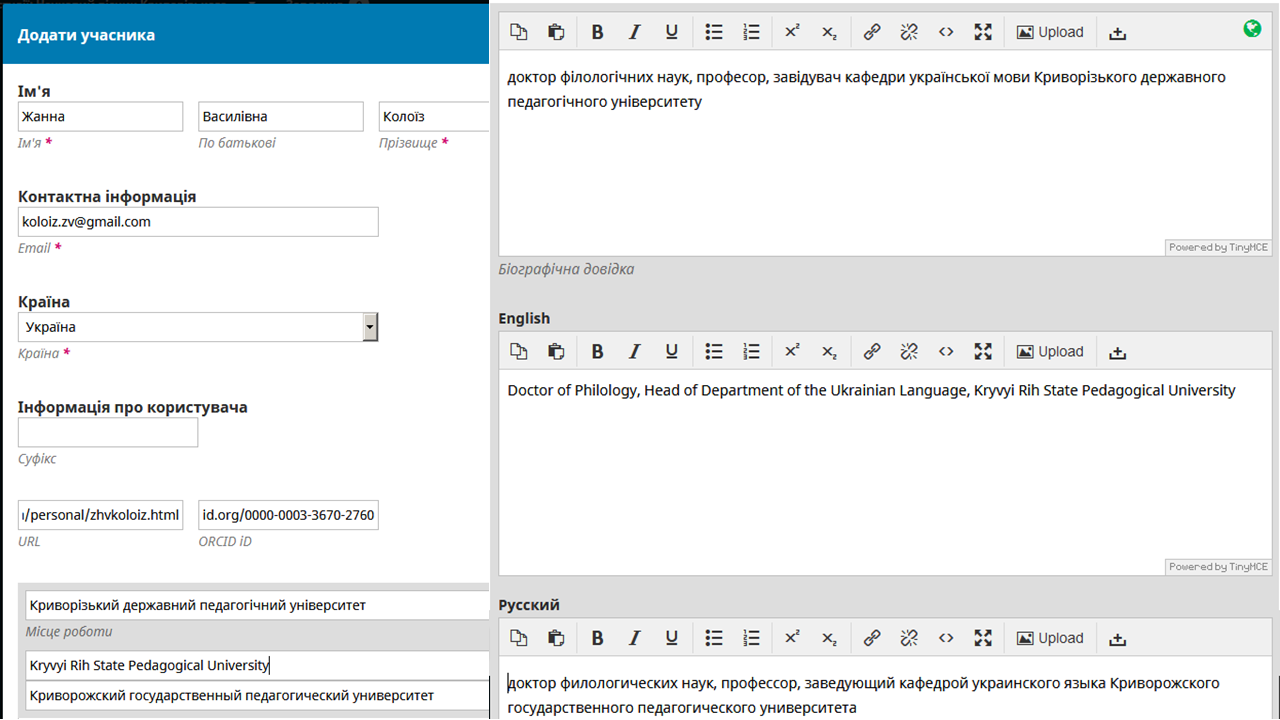Image resolution: width=1280 pixels, height=720 pixels.
Task: Insert link in the top biography editor
Action: click(872, 32)
